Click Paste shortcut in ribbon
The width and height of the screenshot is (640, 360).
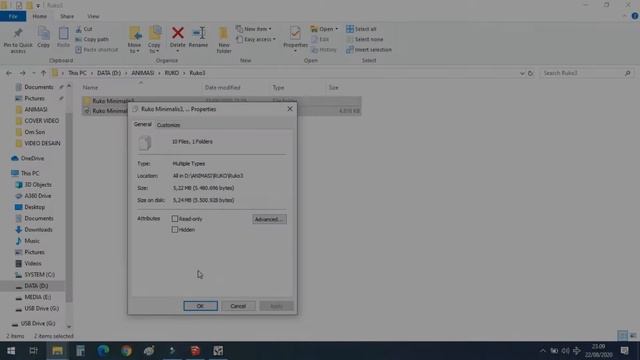[x=97, y=50]
